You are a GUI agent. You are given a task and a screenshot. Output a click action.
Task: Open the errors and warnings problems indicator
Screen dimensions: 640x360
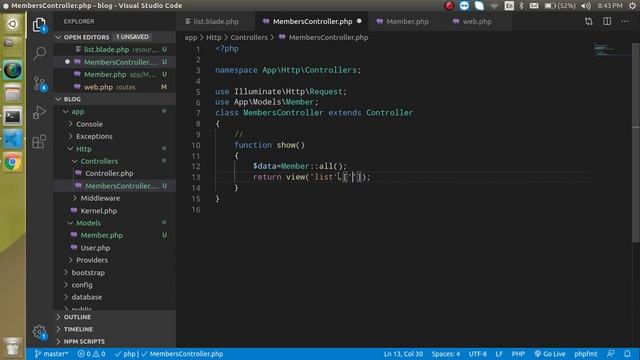[91, 354]
